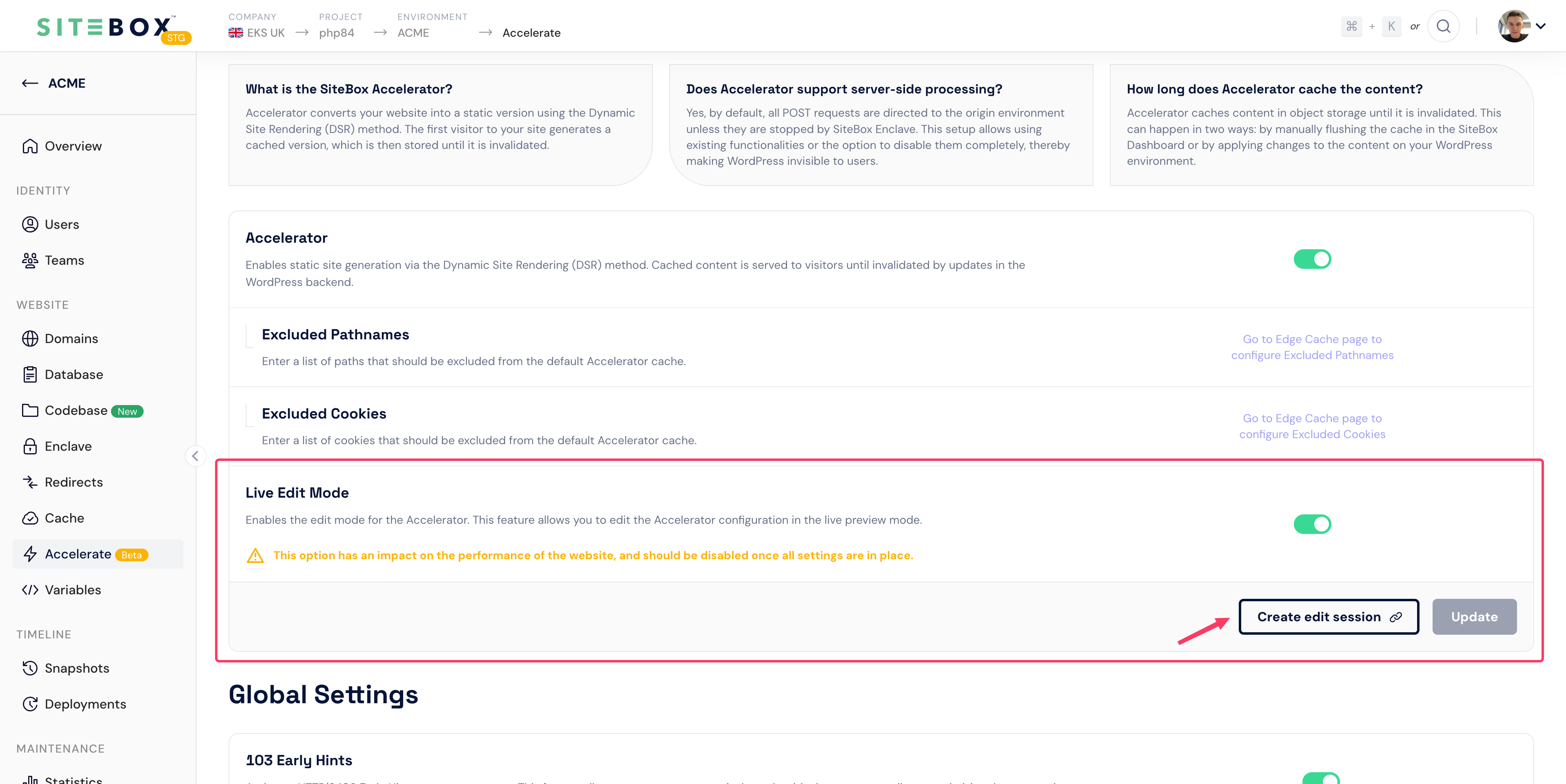Click the Excluded Cookies heading
1566x784 pixels.
click(x=324, y=413)
